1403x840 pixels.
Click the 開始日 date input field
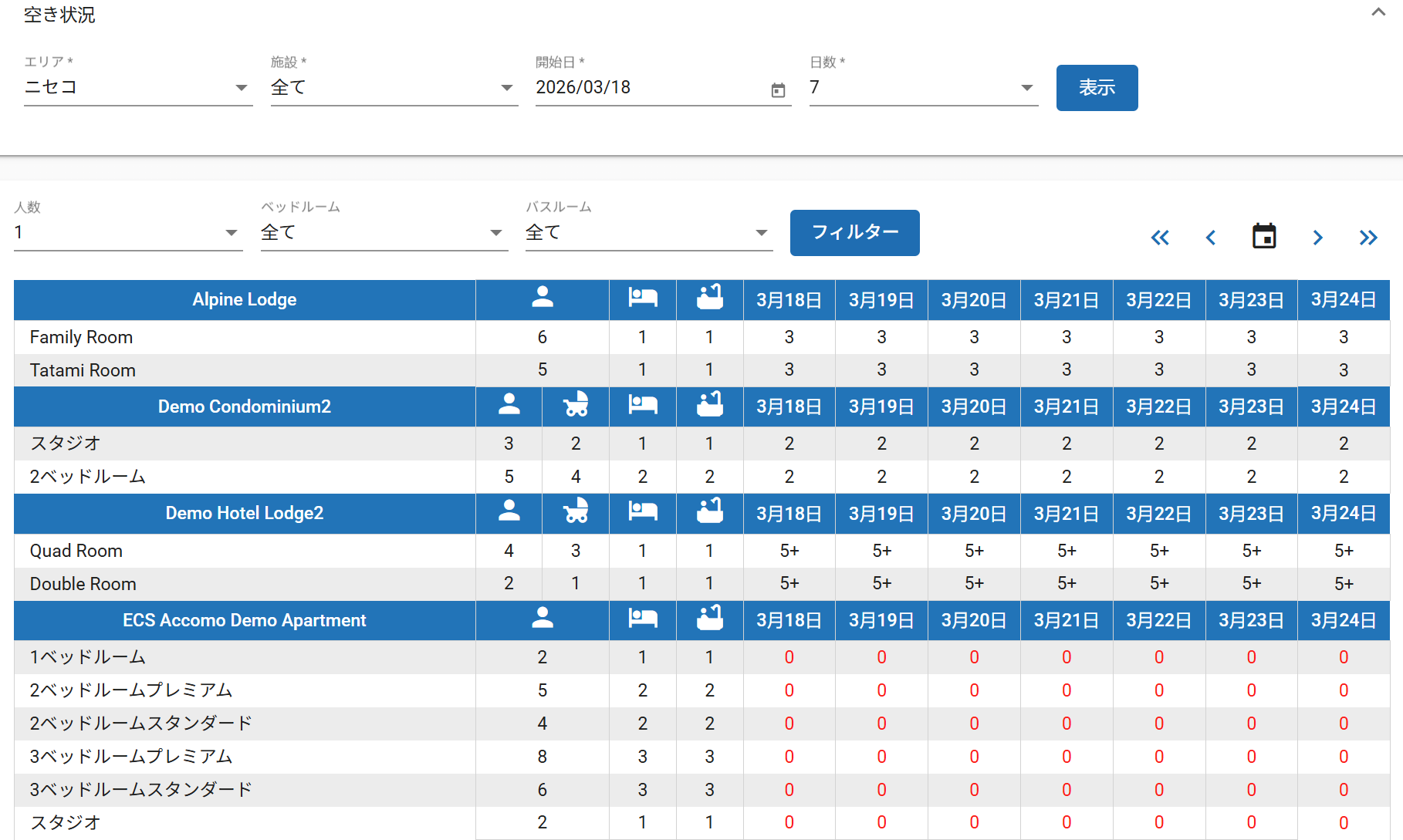click(x=648, y=88)
